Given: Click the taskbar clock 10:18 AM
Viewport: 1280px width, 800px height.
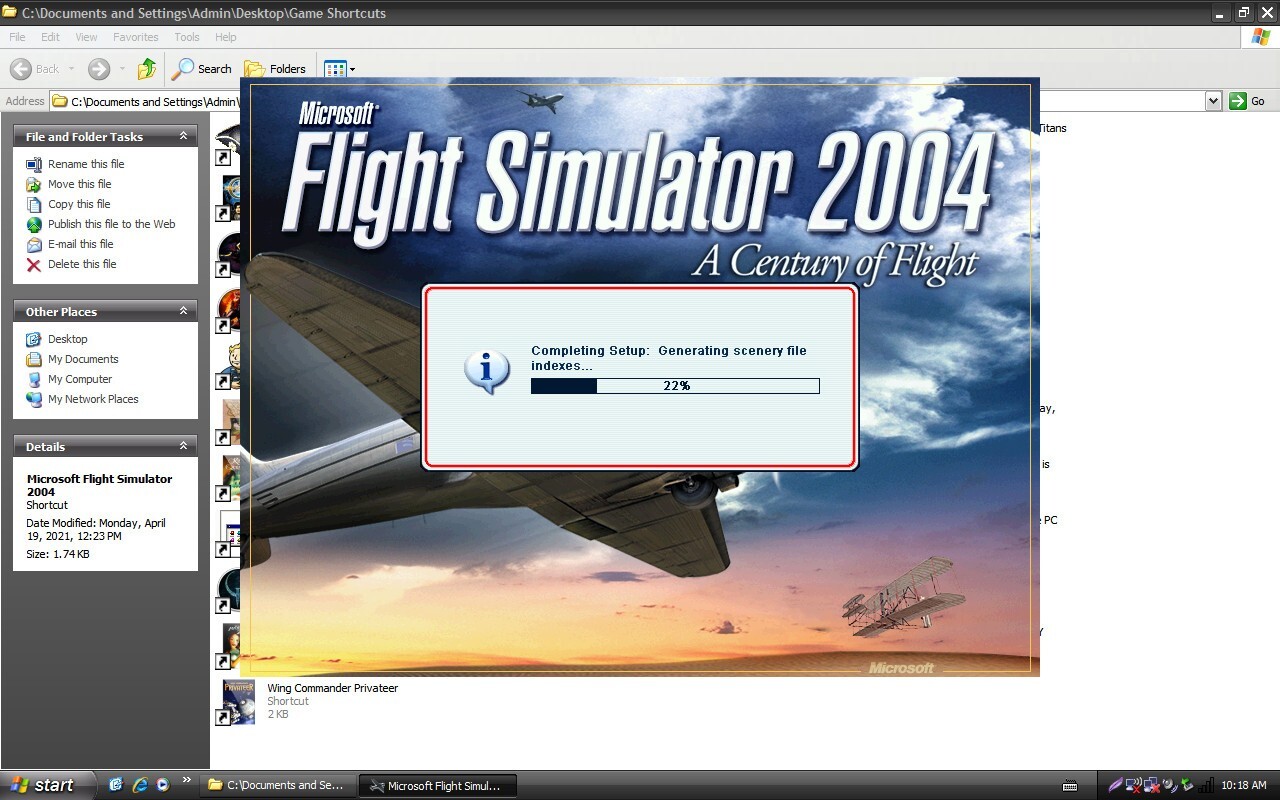Looking at the screenshot, I should [1244, 786].
